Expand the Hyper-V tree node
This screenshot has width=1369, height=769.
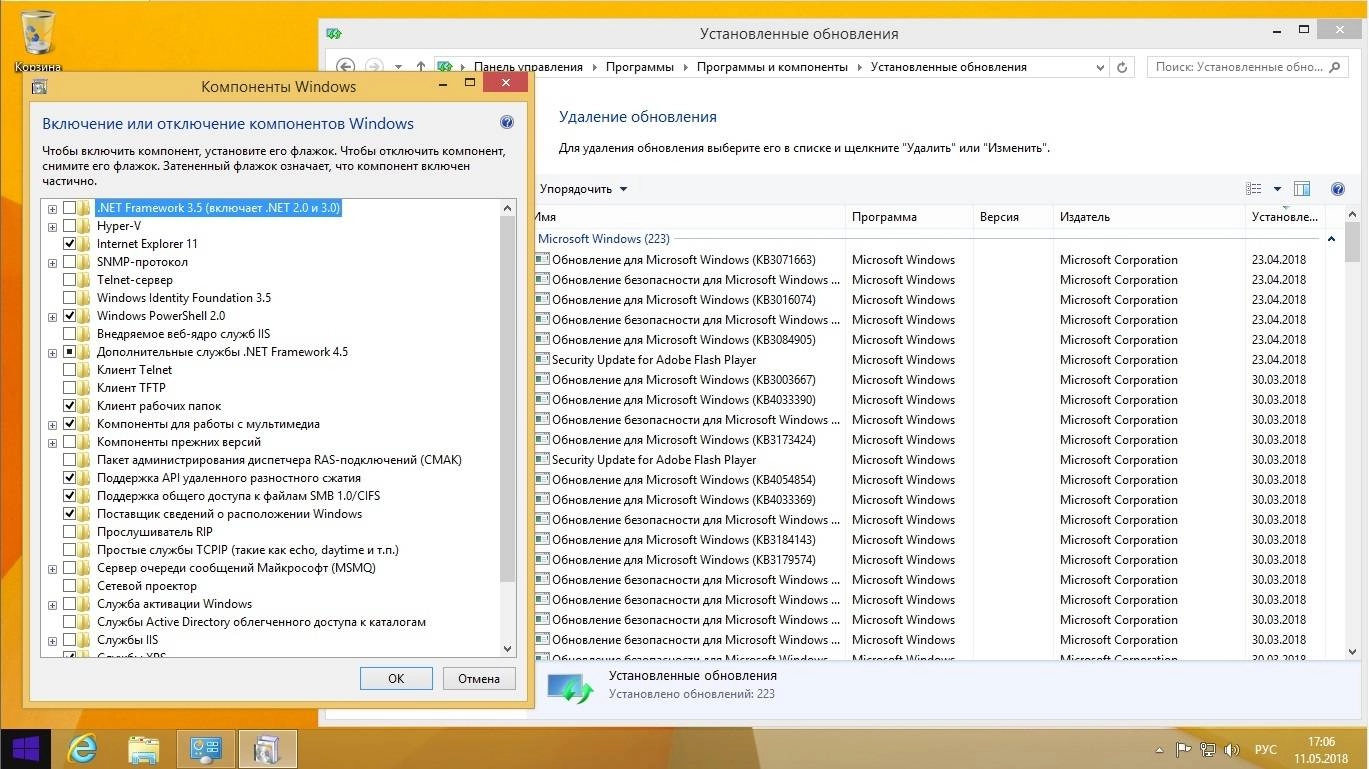52,227
